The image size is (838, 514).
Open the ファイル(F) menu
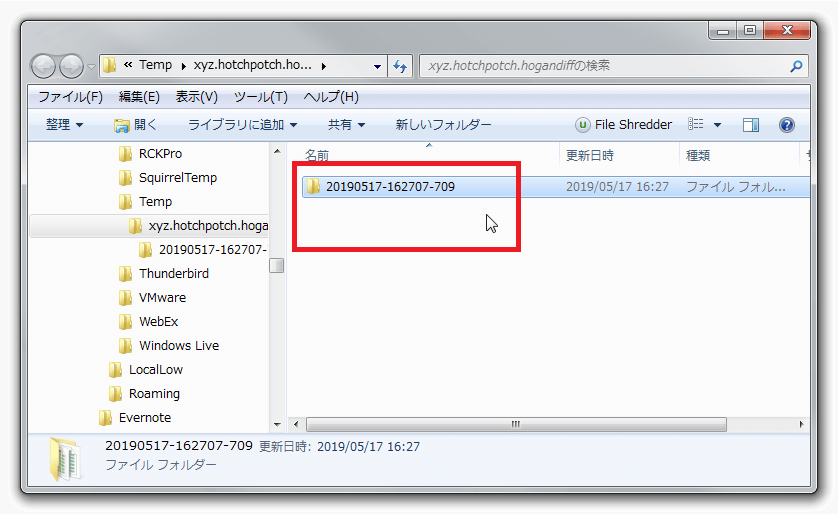[70, 97]
